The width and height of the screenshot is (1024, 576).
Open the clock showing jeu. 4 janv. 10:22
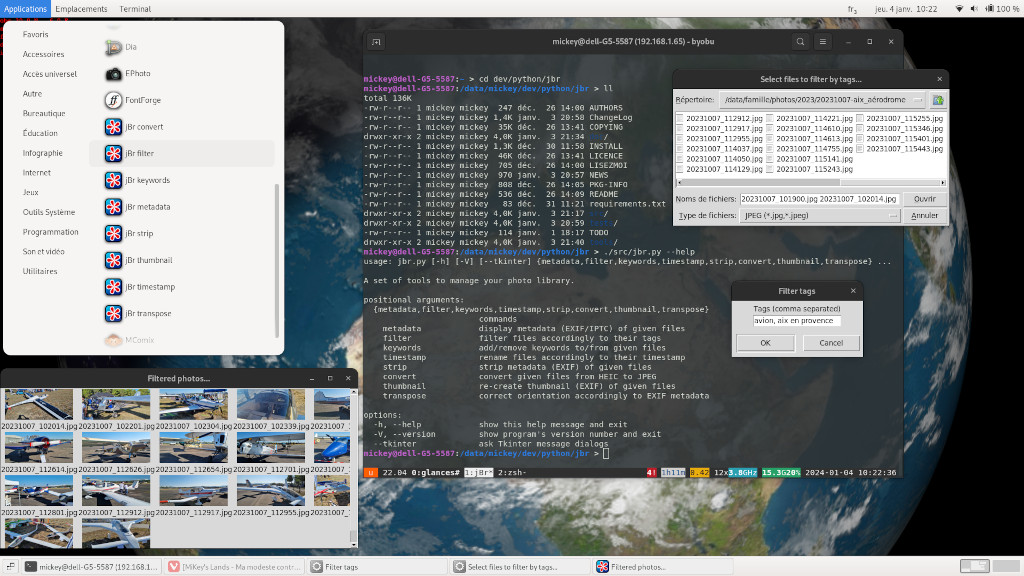[x=906, y=8]
